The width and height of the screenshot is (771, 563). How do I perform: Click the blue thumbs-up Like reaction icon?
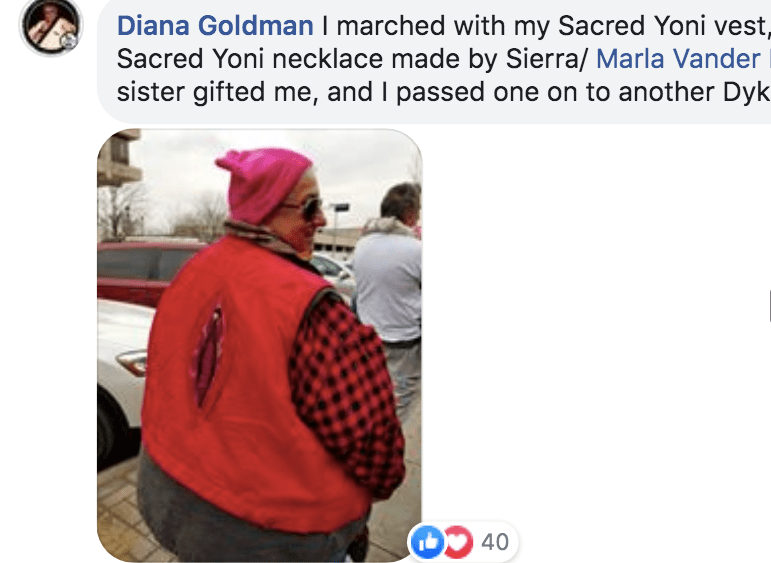click(427, 542)
